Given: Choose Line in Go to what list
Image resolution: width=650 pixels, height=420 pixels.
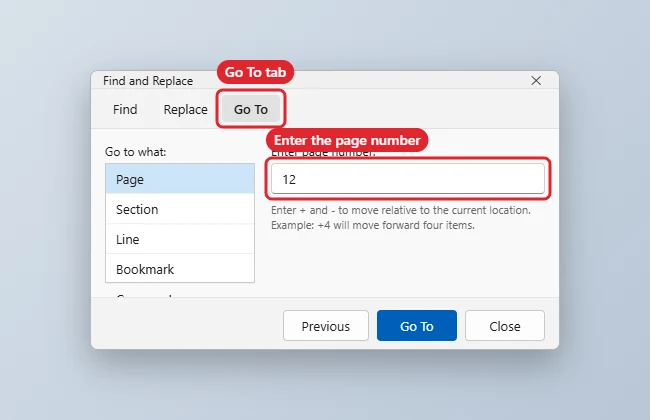Looking at the screenshot, I should pyautogui.click(x=180, y=239).
